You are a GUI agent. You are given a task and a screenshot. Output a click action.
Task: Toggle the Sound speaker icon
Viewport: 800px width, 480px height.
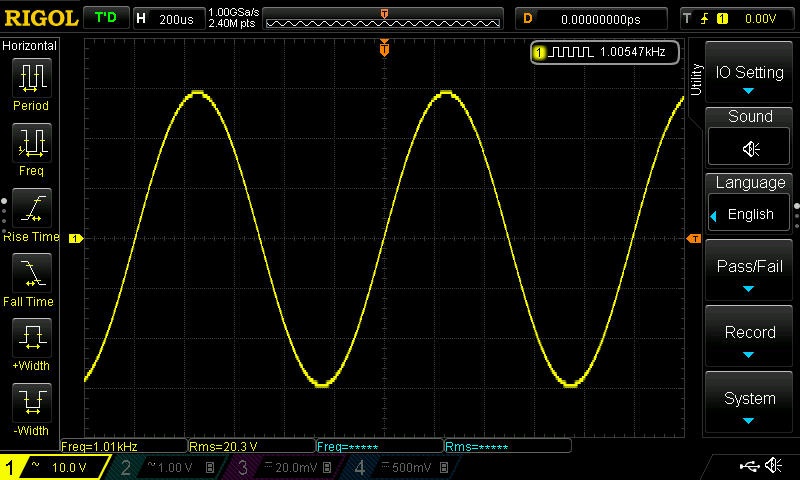[x=750, y=148]
